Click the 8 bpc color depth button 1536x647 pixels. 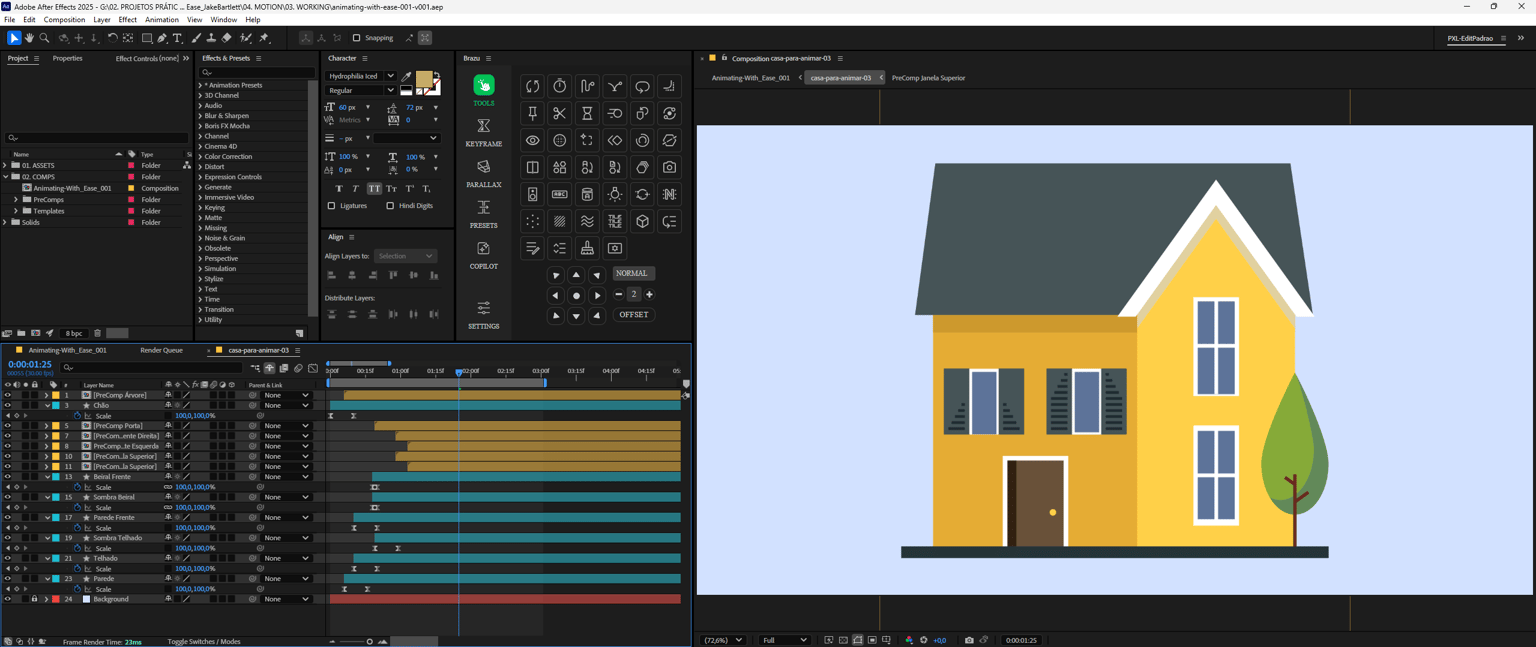pos(74,333)
